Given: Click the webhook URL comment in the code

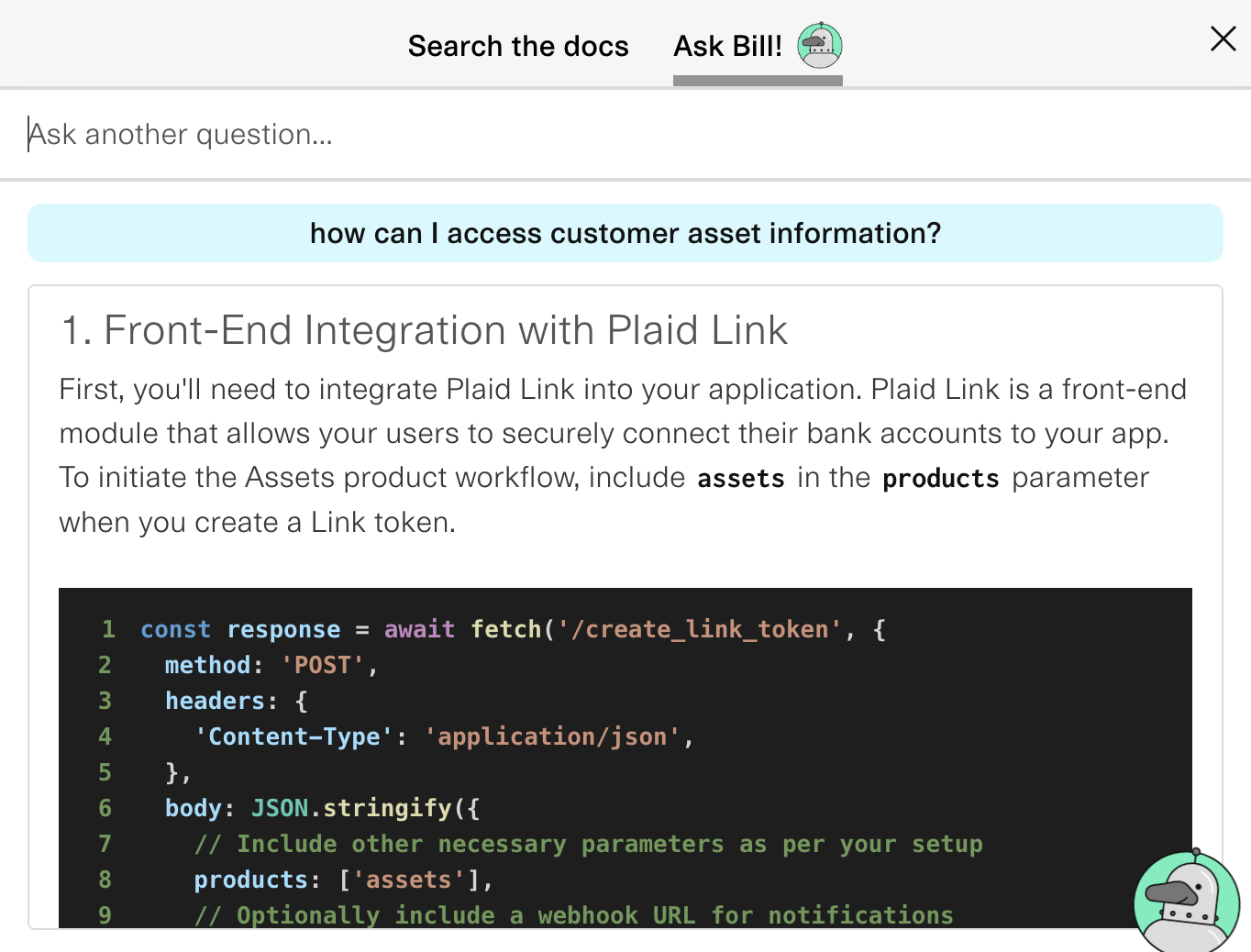Looking at the screenshot, I should [573, 914].
